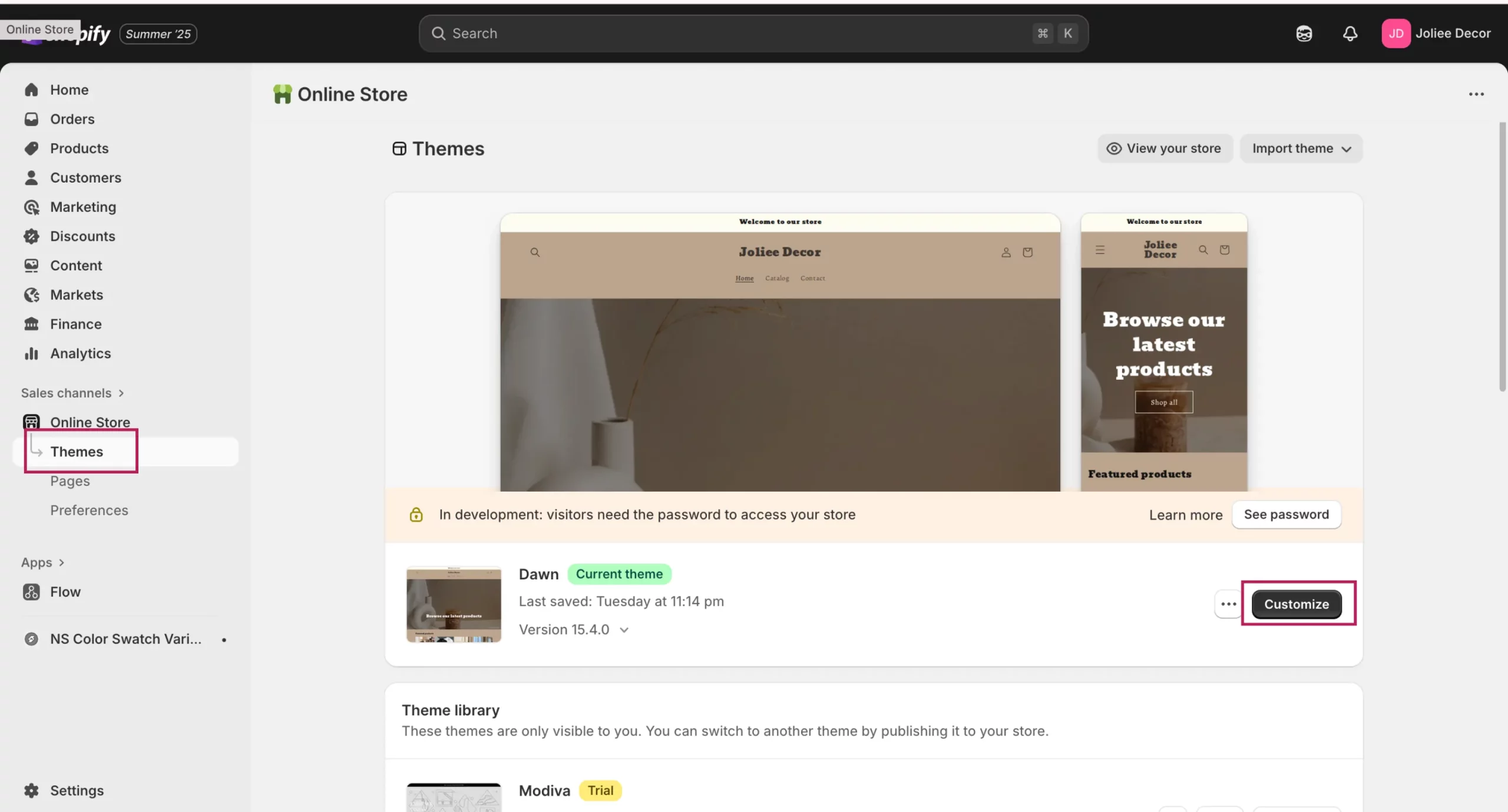Image resolution: width=1508 pixels, height=812 pixels.
Task: Click the pin dot next to NS Color Swatch
Action: pyautogui.click(x=224, y=639)
